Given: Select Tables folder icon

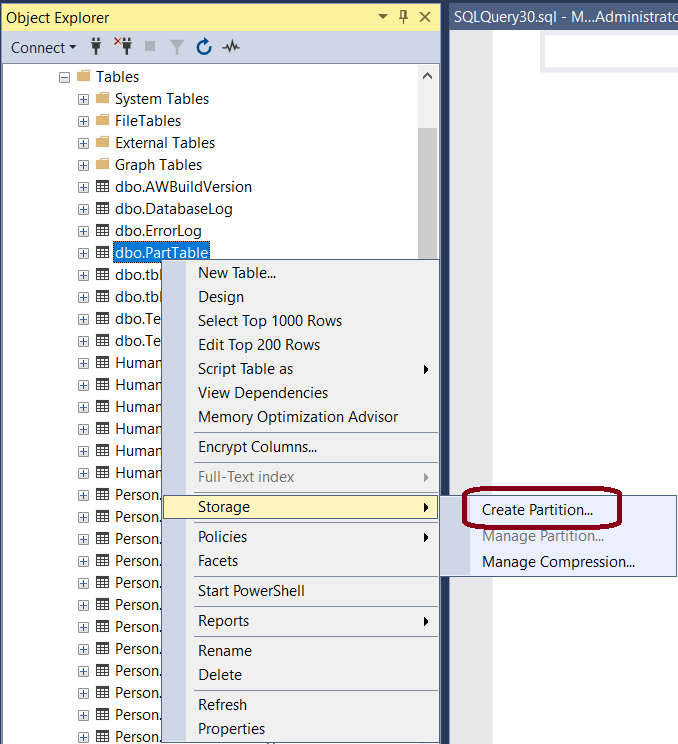Looking at the screenshot, I should click(x=84, y=75).
